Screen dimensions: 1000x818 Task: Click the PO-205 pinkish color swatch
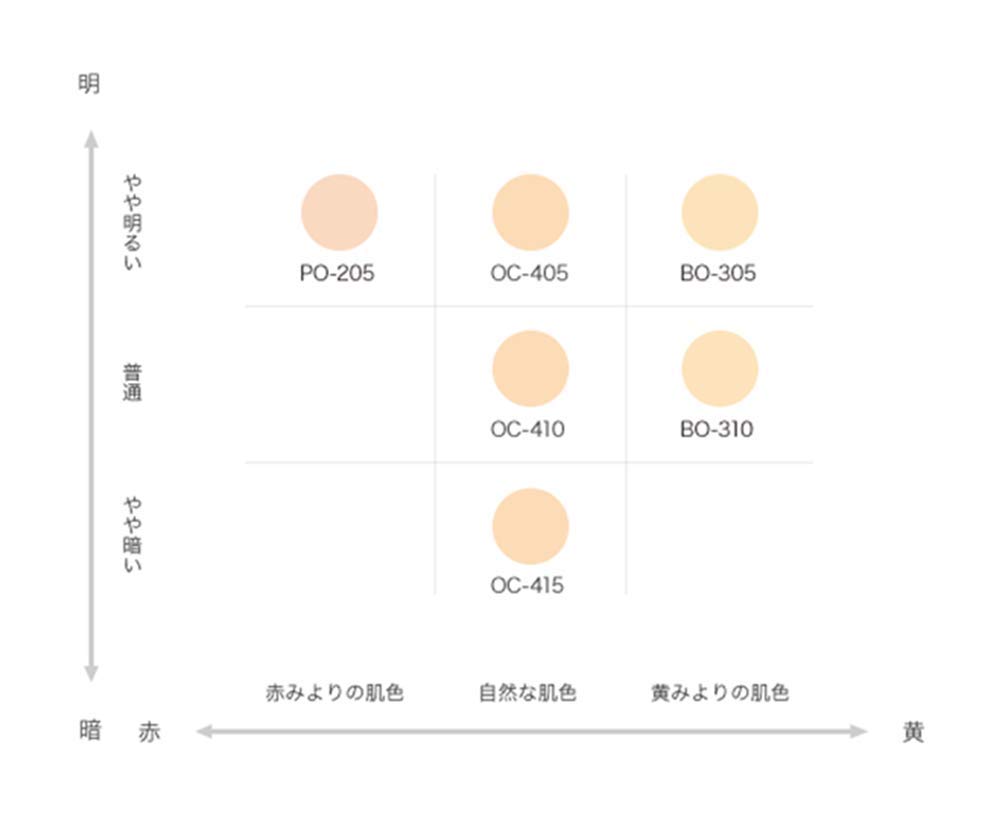point(339,212)
